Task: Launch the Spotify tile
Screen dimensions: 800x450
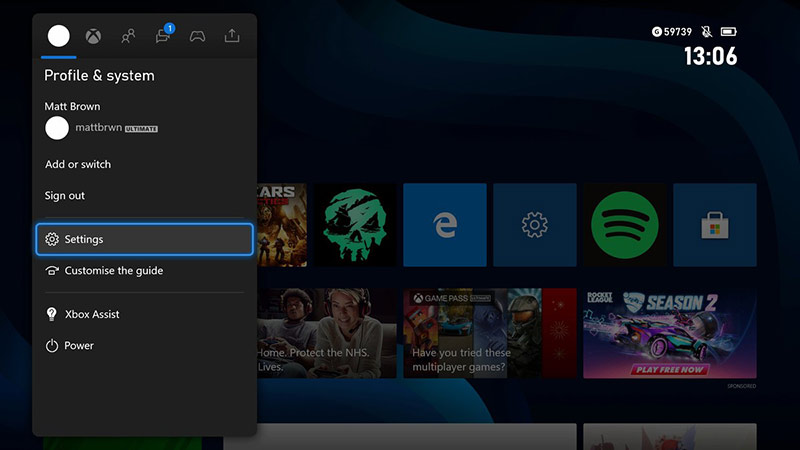Action: pos(625,225)
